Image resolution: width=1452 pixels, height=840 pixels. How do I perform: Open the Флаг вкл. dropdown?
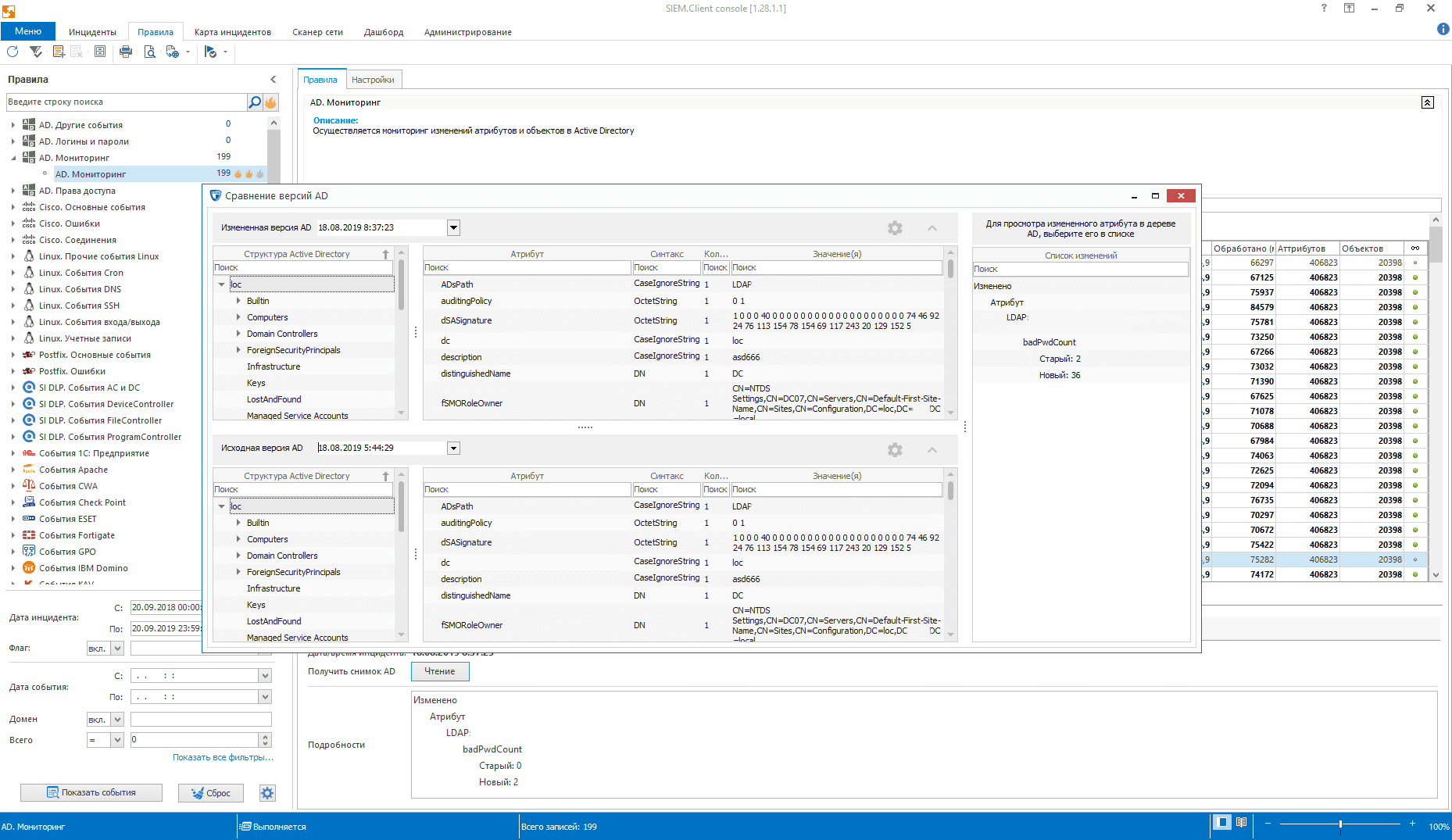coord(117,649)
